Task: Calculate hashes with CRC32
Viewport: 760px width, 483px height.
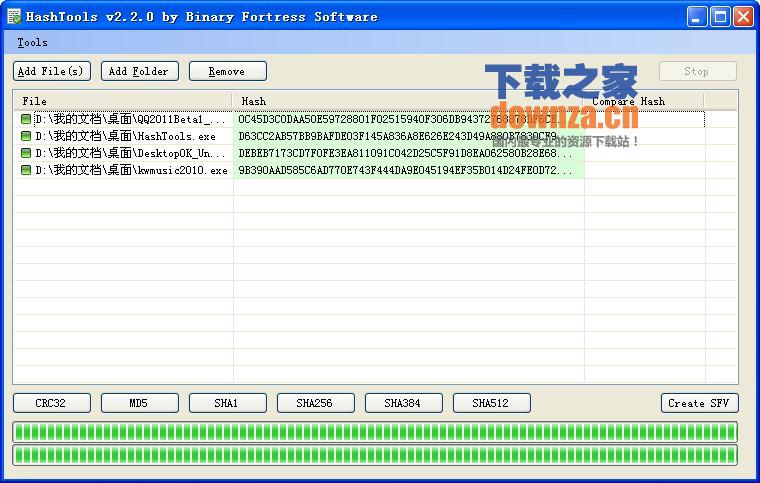Action: pos(52,403)
